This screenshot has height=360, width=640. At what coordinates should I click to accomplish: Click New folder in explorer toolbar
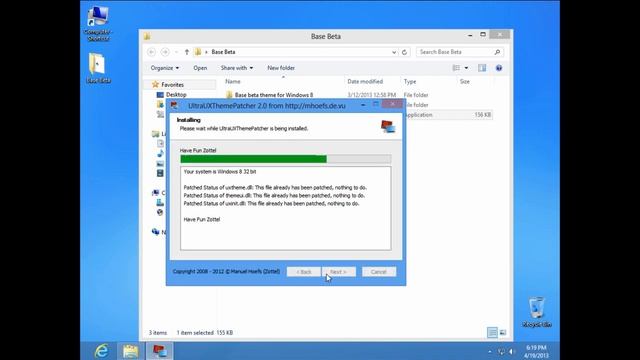point(281,68)
